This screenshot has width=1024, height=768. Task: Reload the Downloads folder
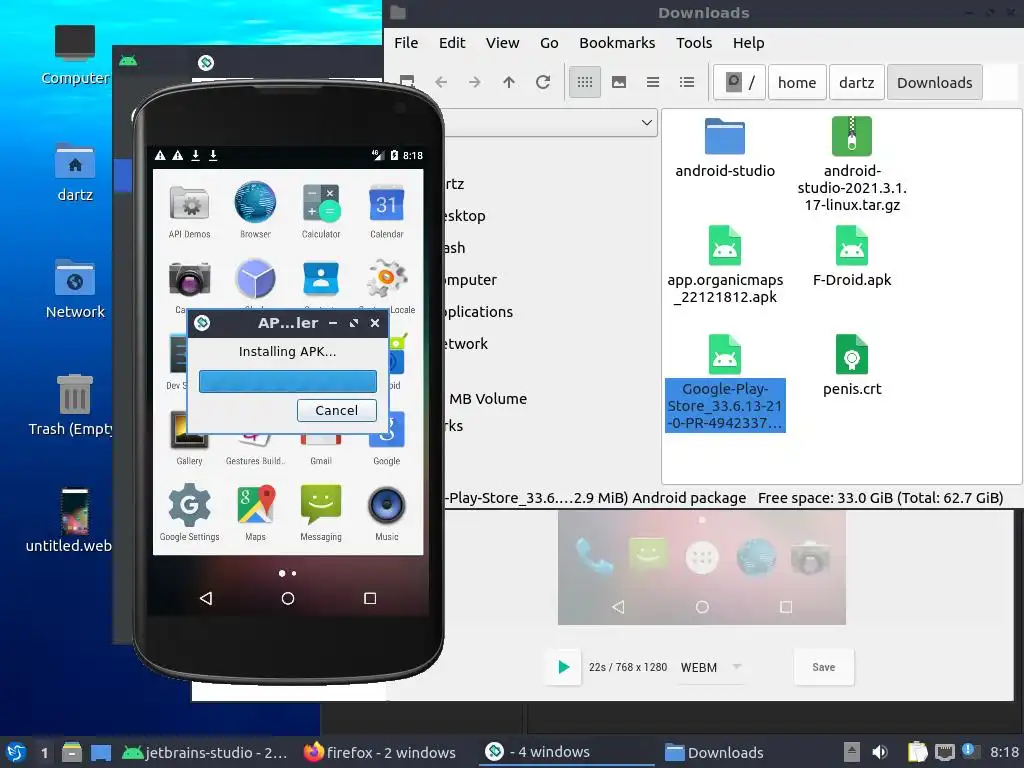[x=543, y=82]
